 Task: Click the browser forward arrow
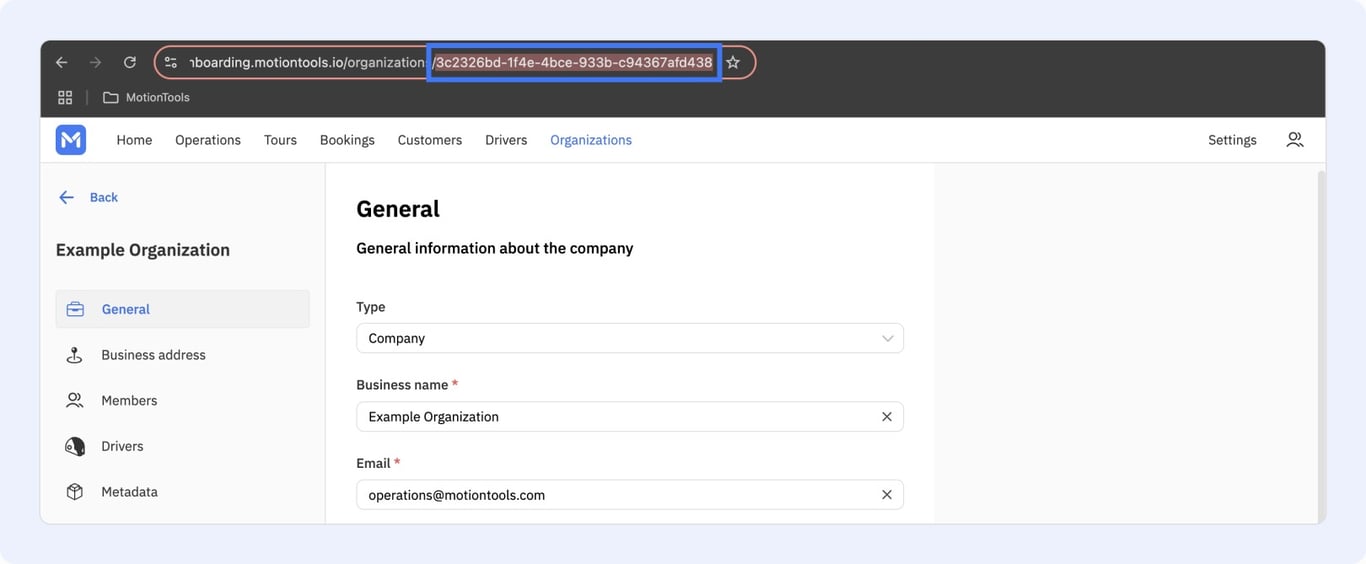(x=95, y=62)
